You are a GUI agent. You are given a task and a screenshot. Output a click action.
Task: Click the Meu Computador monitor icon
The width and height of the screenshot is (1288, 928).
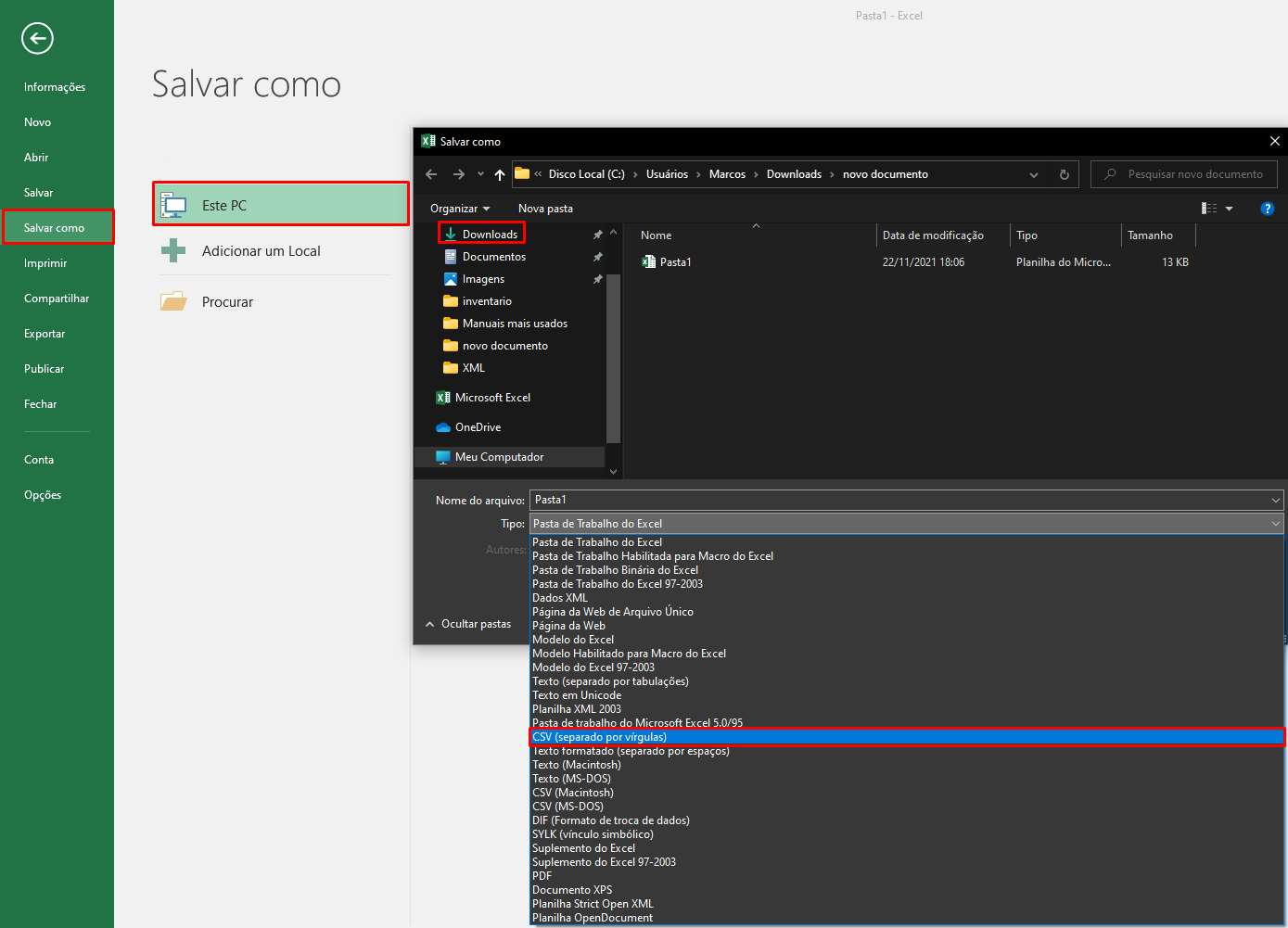pos(443,457)
